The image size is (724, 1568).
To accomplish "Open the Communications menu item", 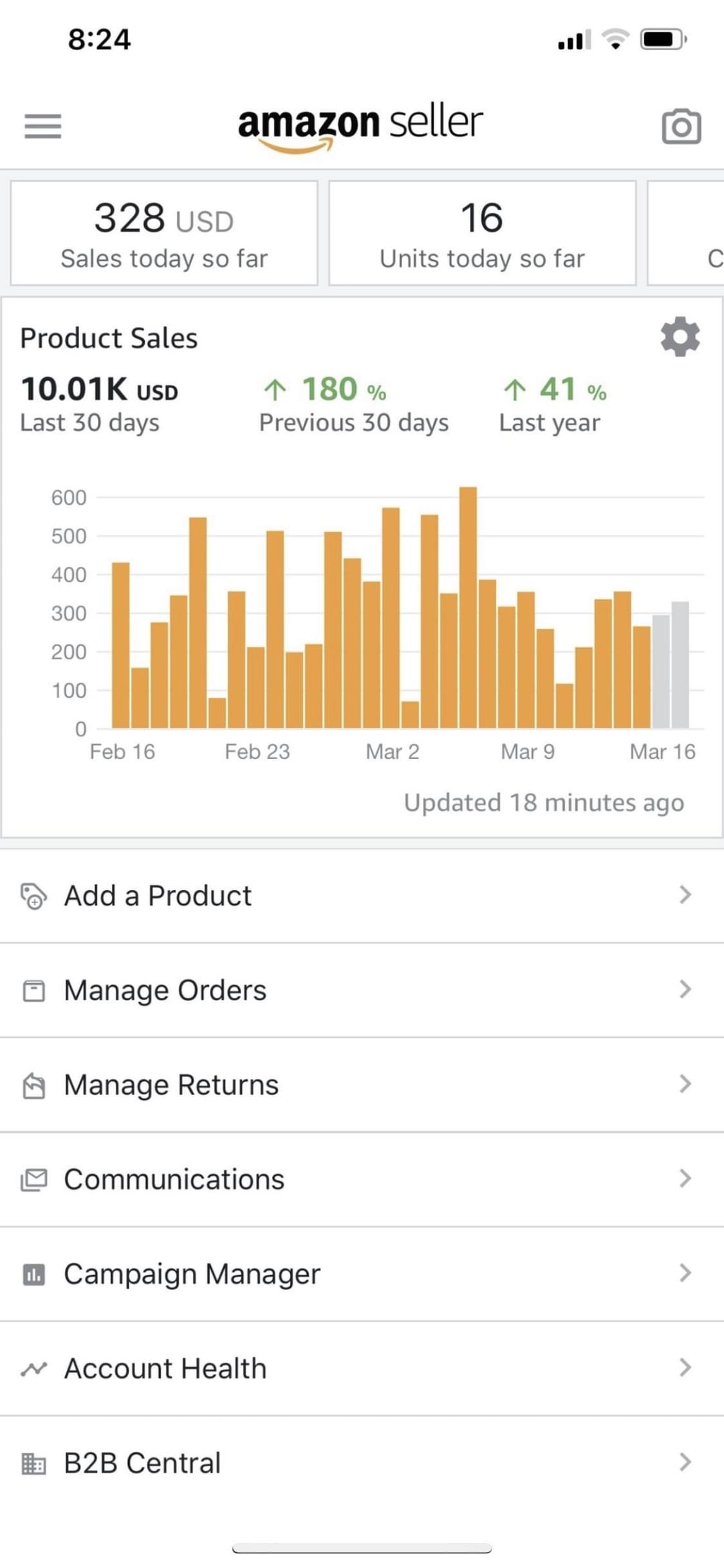I will tap(174, 1179).
